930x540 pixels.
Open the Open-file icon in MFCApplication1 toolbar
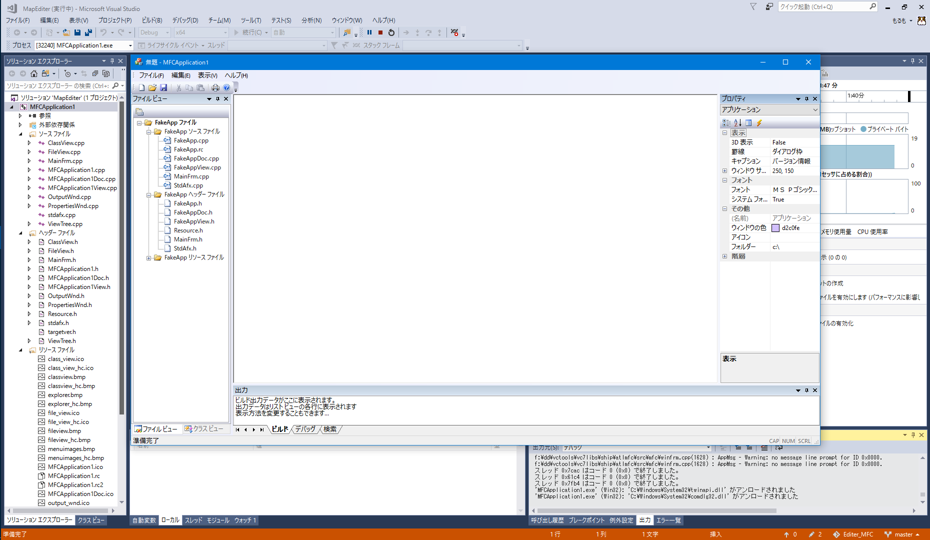point(152,88)
